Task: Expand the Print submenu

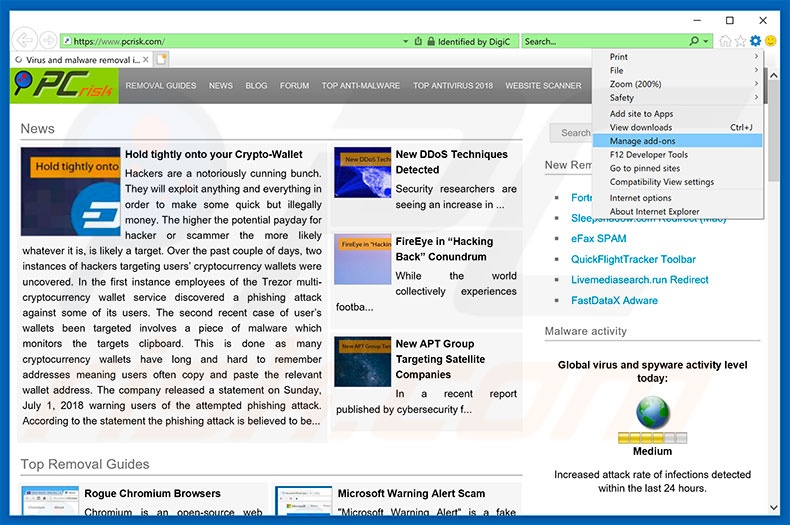Action: (682, 57)
